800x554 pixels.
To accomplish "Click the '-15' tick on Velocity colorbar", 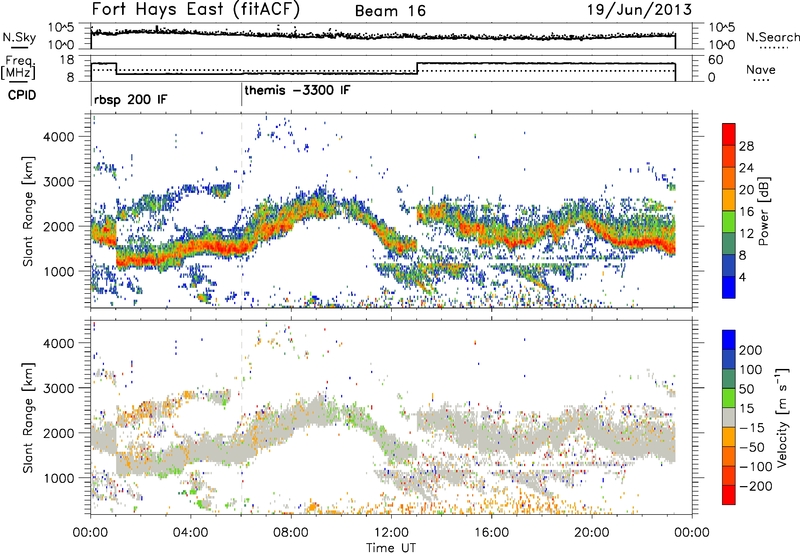I will [x=752, y=428].
